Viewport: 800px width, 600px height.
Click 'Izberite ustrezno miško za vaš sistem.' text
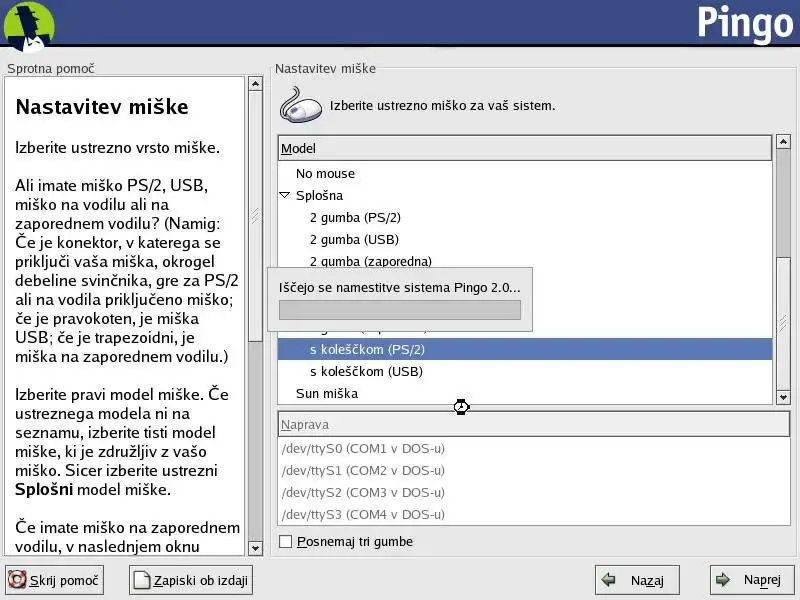(x=442, y=106)
